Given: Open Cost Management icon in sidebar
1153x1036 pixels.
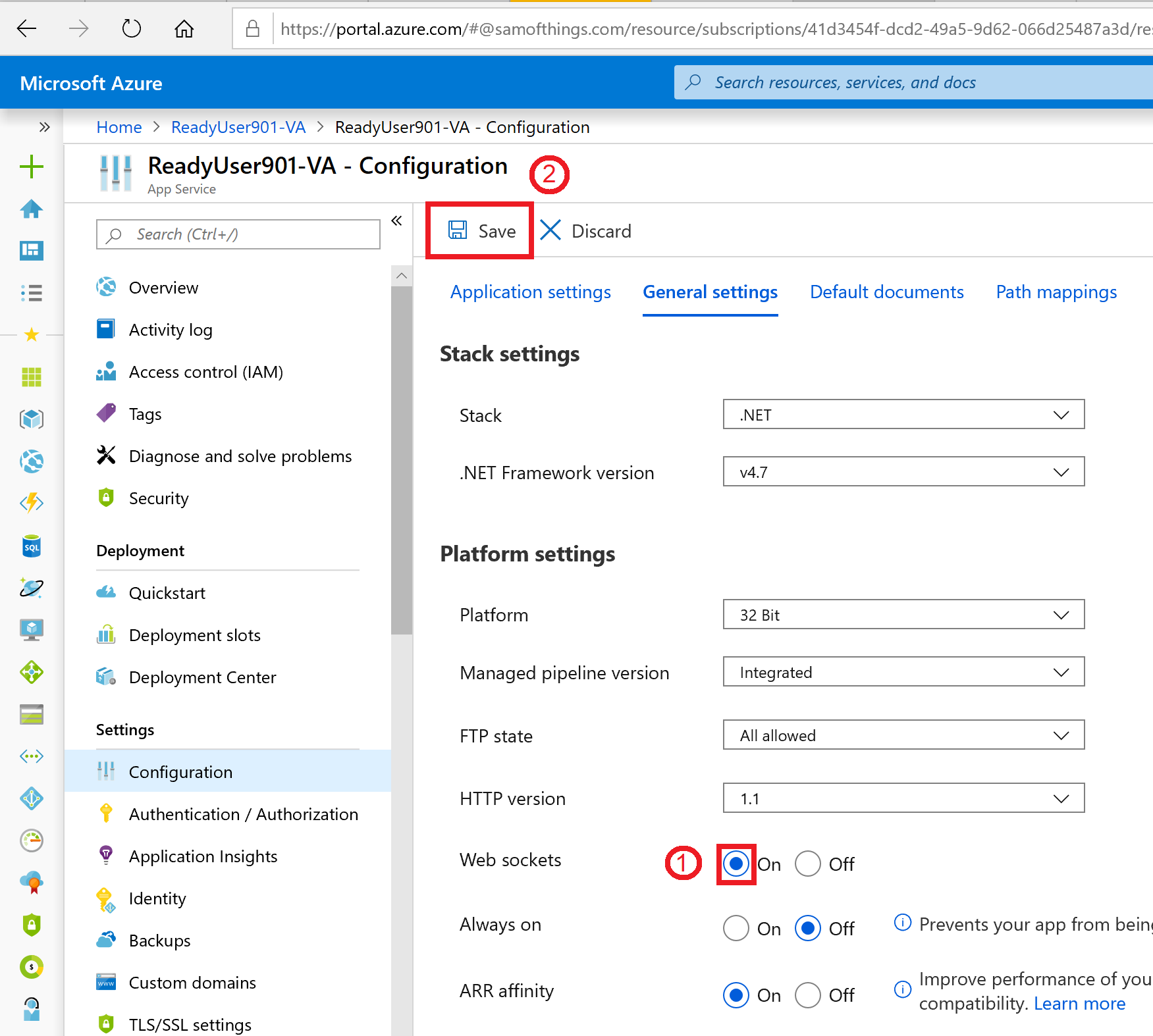Looking at the screenshot, I should [x=32, y=967].
